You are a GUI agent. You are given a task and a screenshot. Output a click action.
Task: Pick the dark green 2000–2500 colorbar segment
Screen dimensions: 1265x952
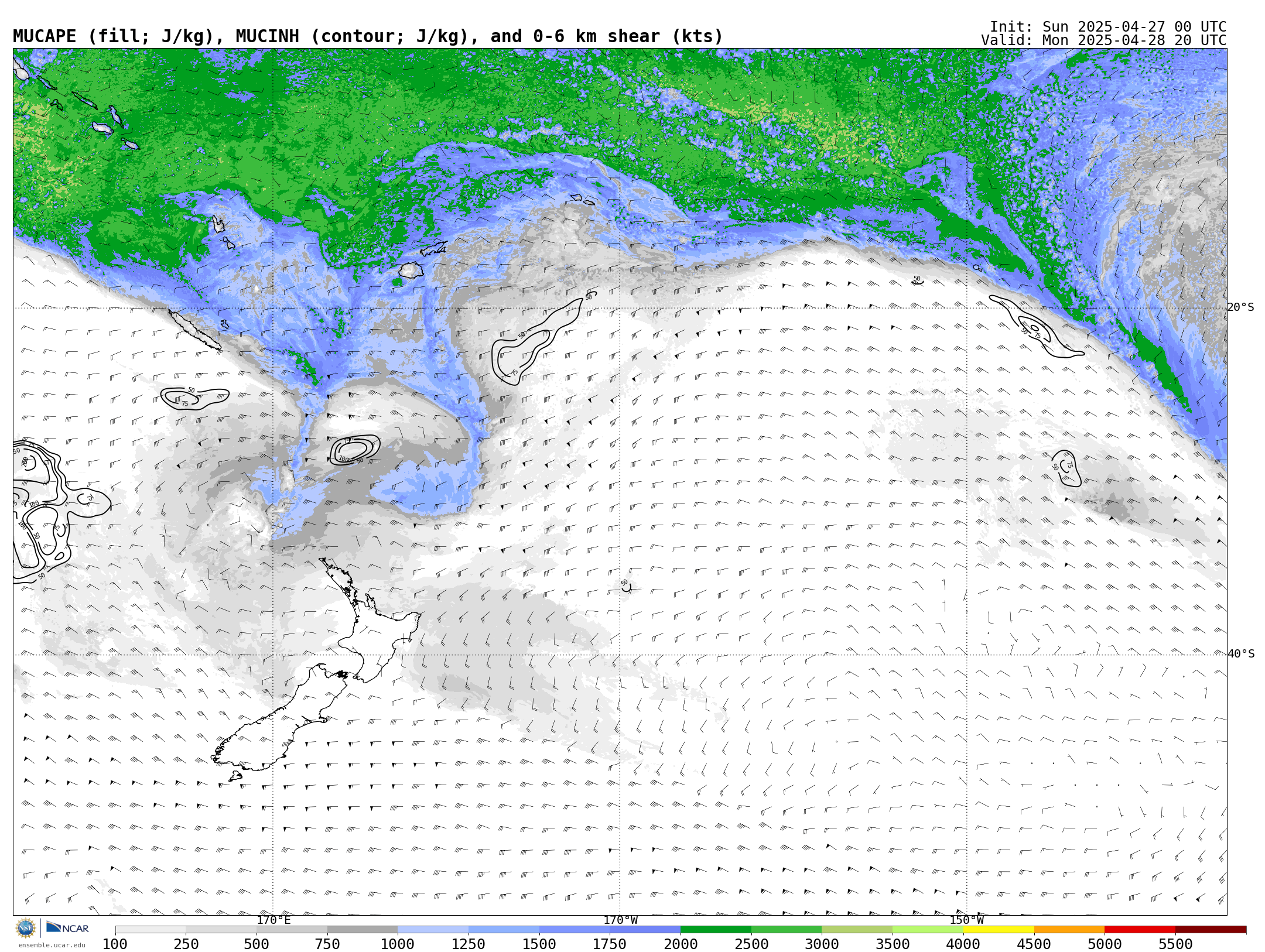716,930
